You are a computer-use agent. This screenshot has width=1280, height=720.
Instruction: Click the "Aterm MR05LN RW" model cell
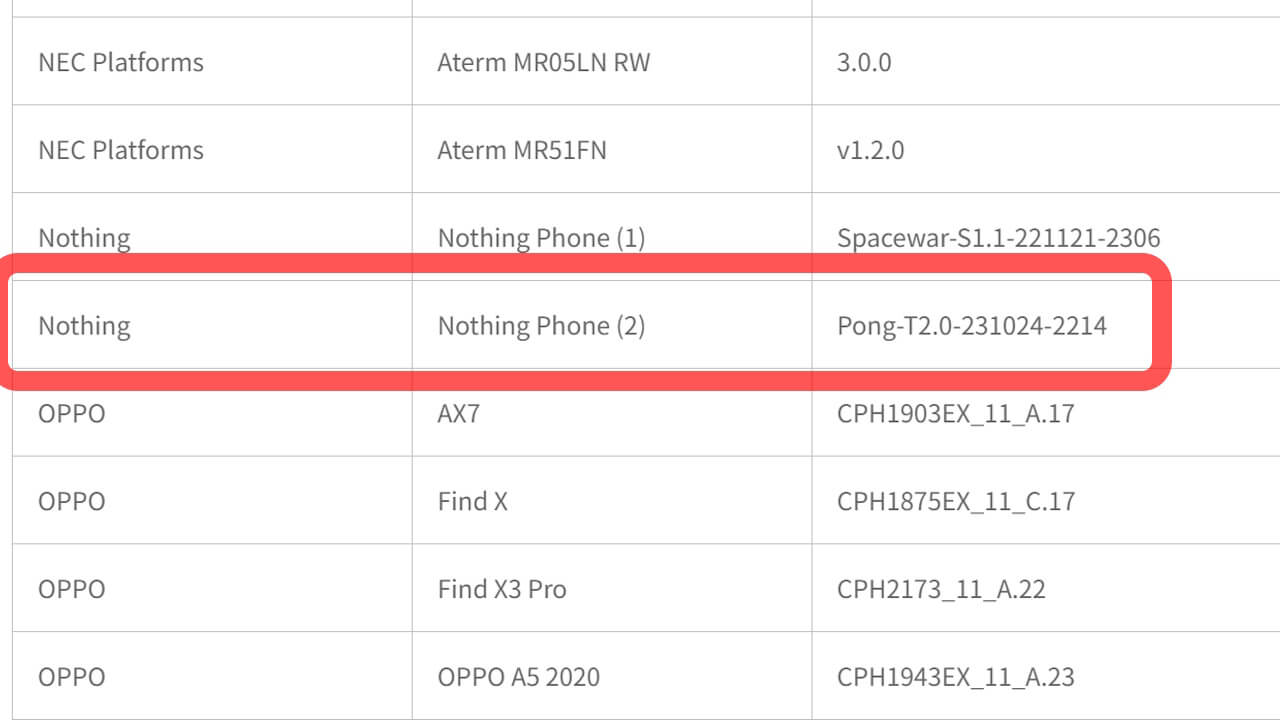coord(543,62)
